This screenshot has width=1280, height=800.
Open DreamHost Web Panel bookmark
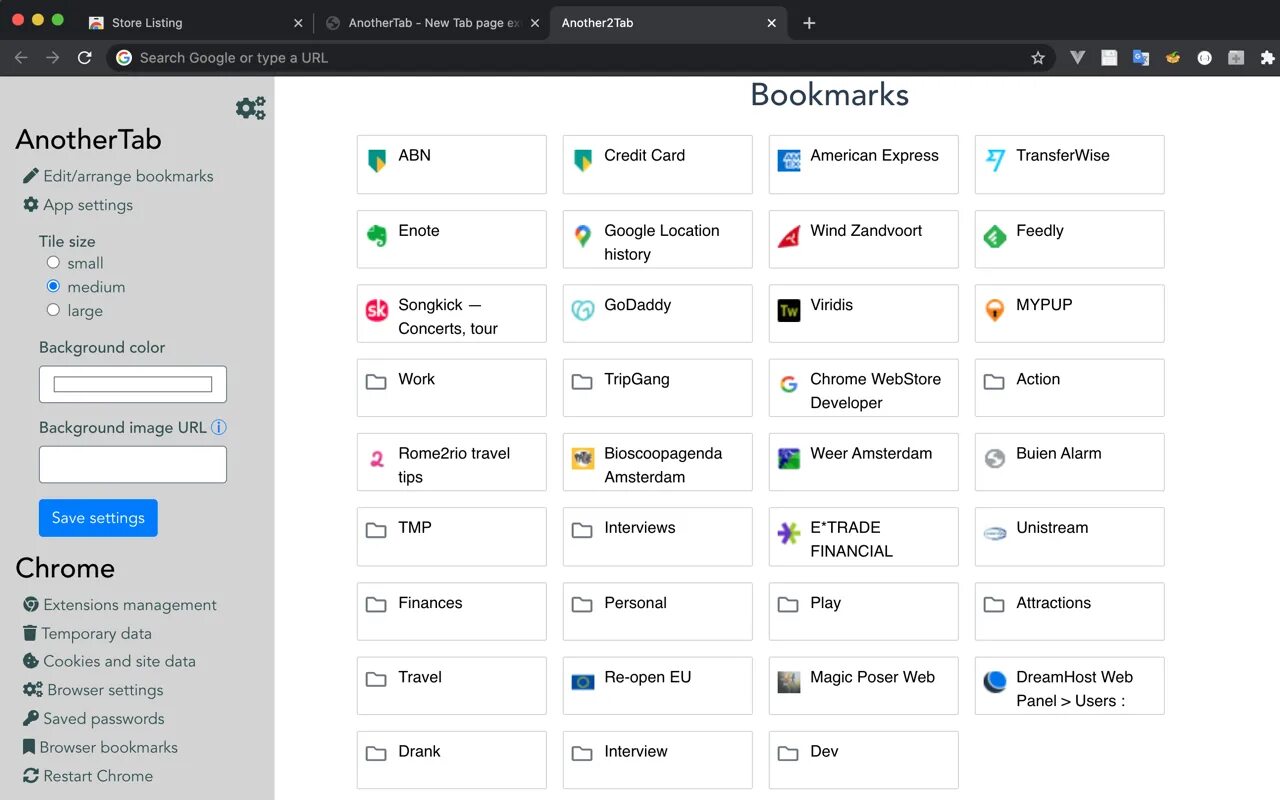click(1070, 686)
